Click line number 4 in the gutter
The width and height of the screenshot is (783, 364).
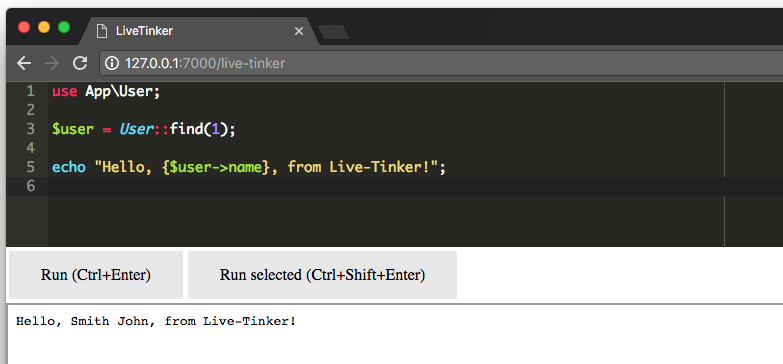(x=30, y=148)
